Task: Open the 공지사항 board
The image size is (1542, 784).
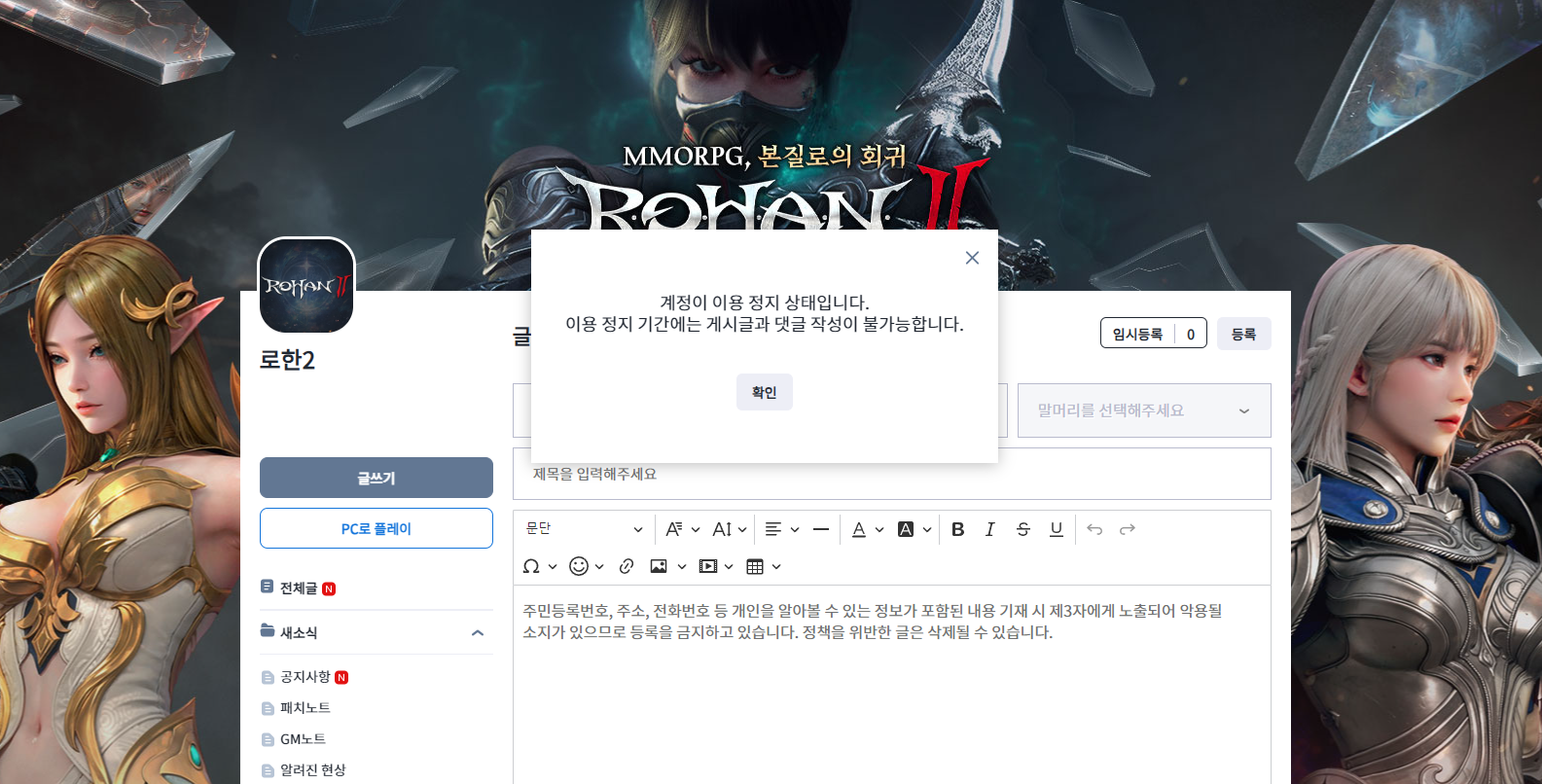Action: 305,677
